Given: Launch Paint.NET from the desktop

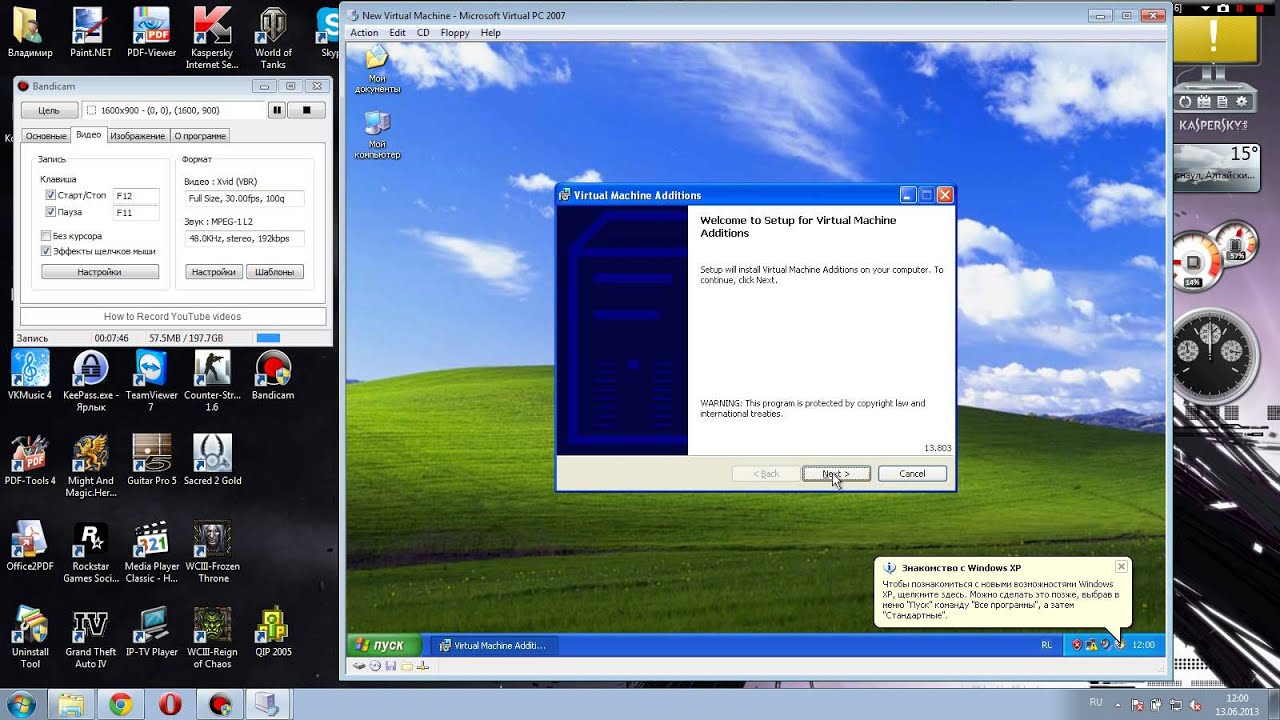Looking at the screenshot, I should click(91, 32).
